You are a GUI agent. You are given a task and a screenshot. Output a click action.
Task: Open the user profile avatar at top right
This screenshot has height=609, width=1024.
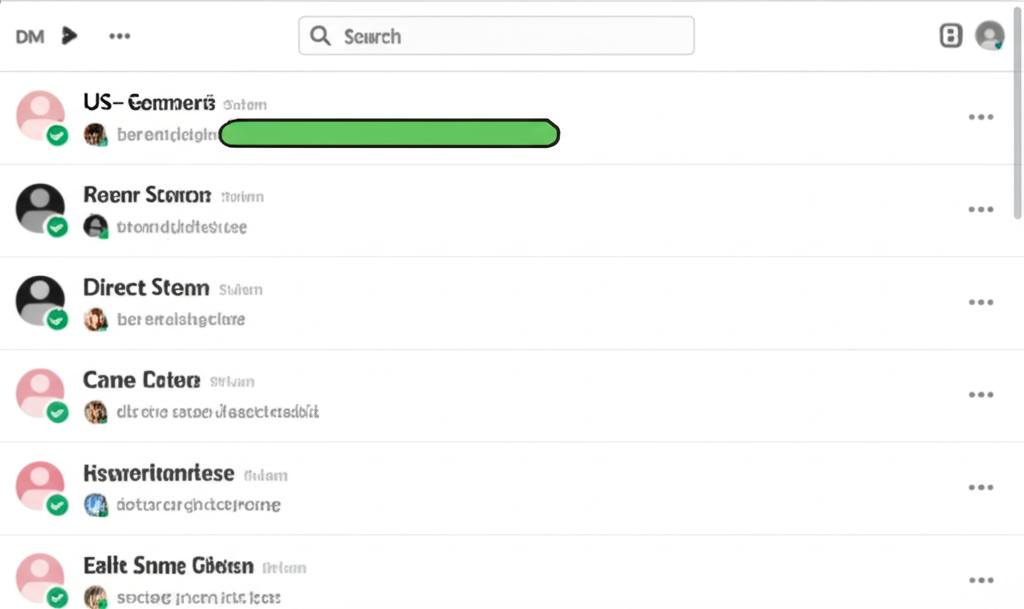(989, 35)
